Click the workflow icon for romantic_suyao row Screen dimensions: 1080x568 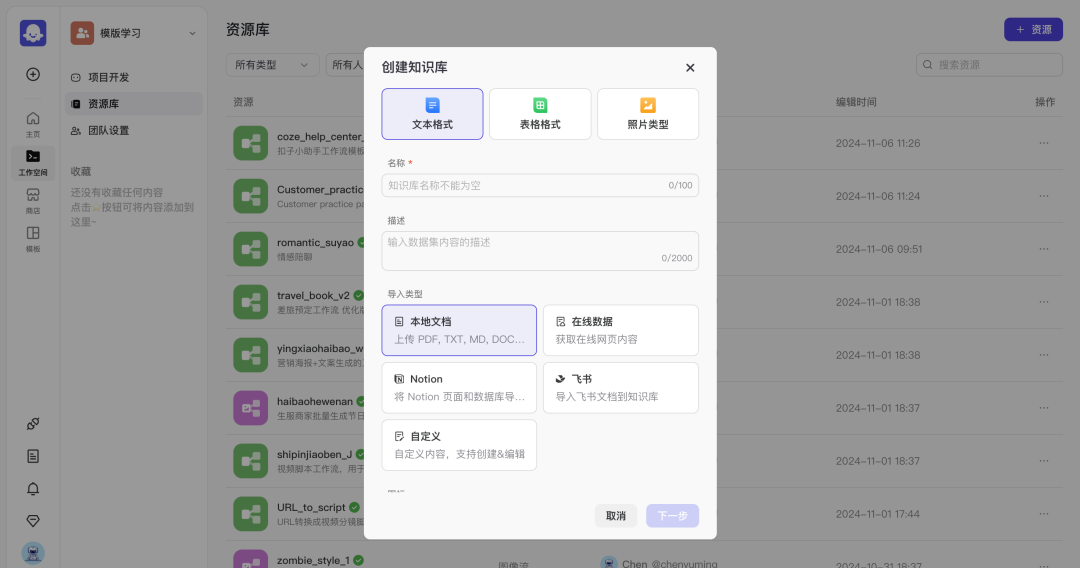(251, 249)
